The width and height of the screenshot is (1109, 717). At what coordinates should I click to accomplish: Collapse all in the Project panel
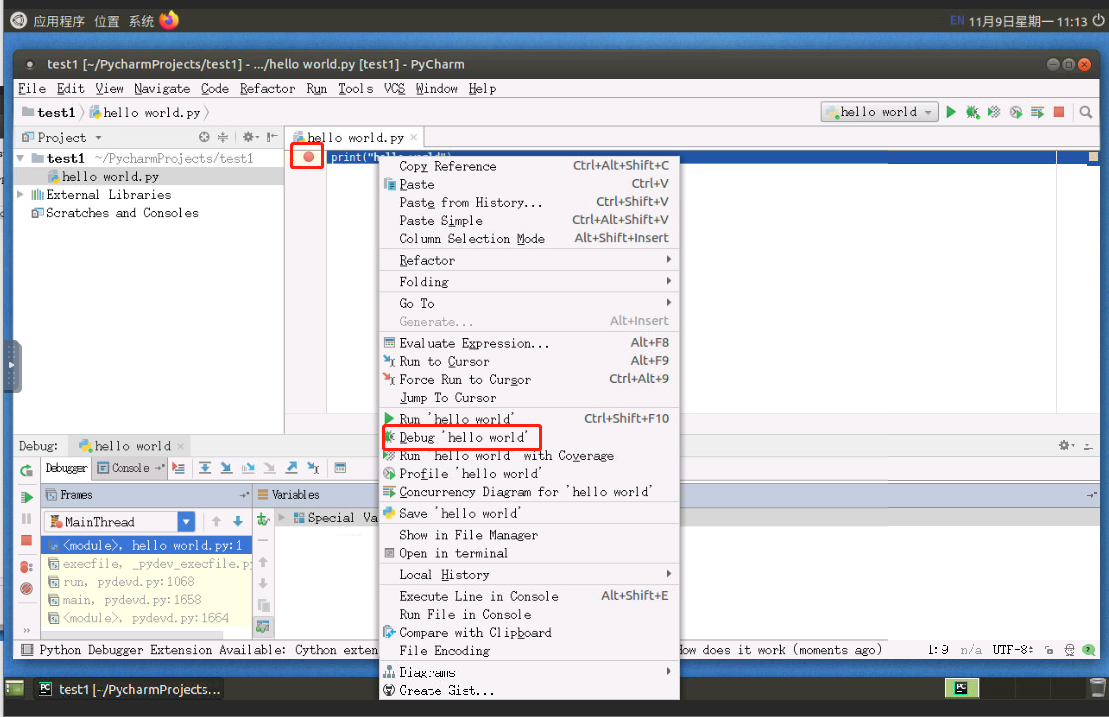click(x=223, y=137)
